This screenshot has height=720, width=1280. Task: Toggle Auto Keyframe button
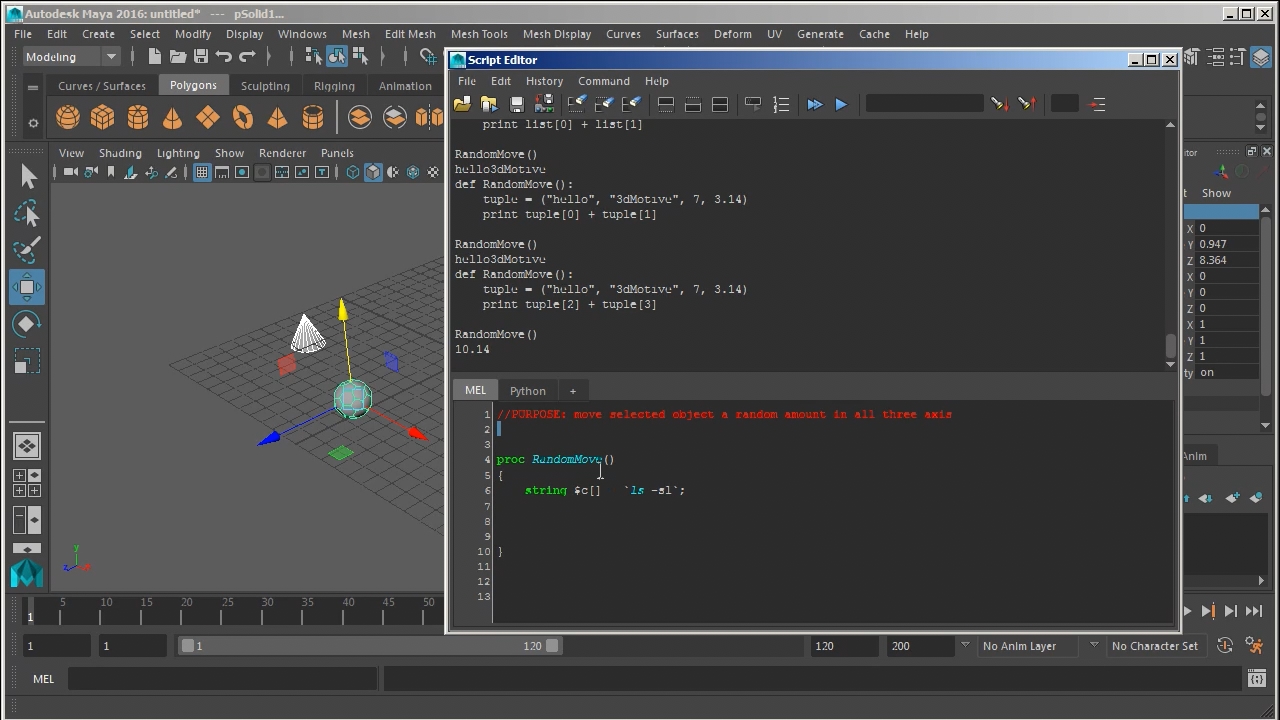pyautogui.click(x=1225, y=646)
